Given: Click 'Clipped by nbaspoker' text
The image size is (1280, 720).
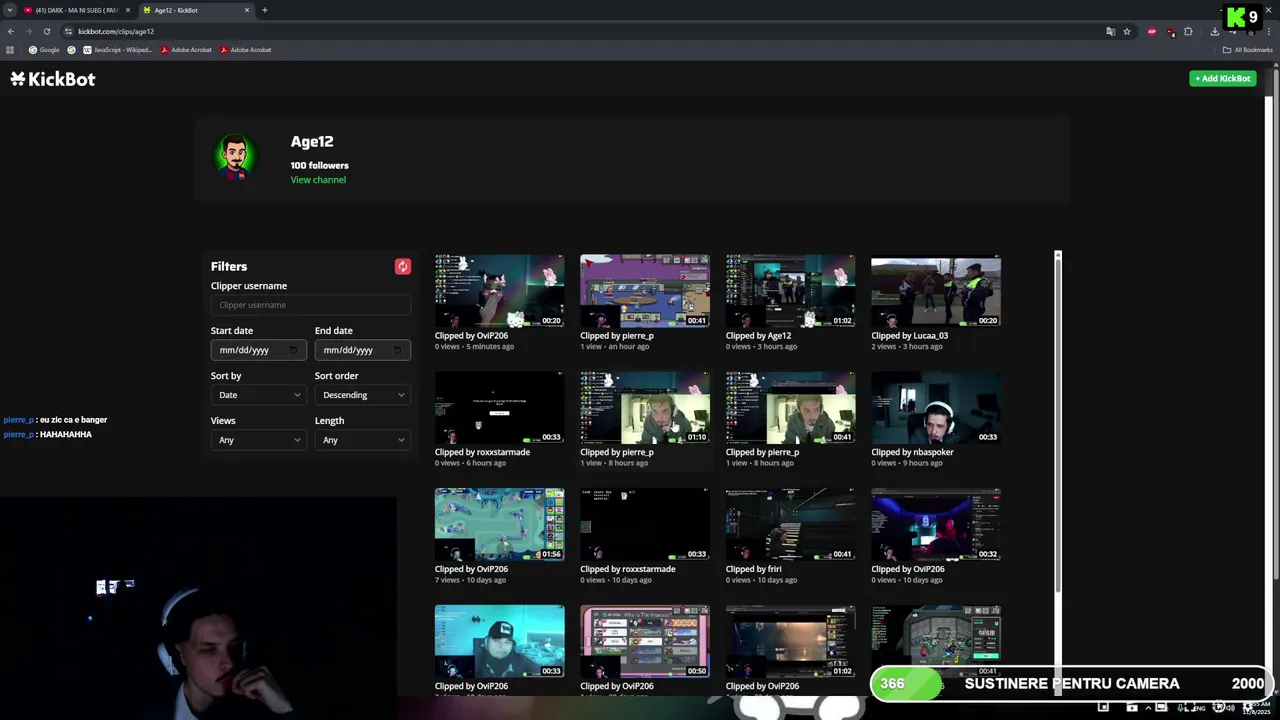Looking at the screenshot, I should tap(912, 452).
